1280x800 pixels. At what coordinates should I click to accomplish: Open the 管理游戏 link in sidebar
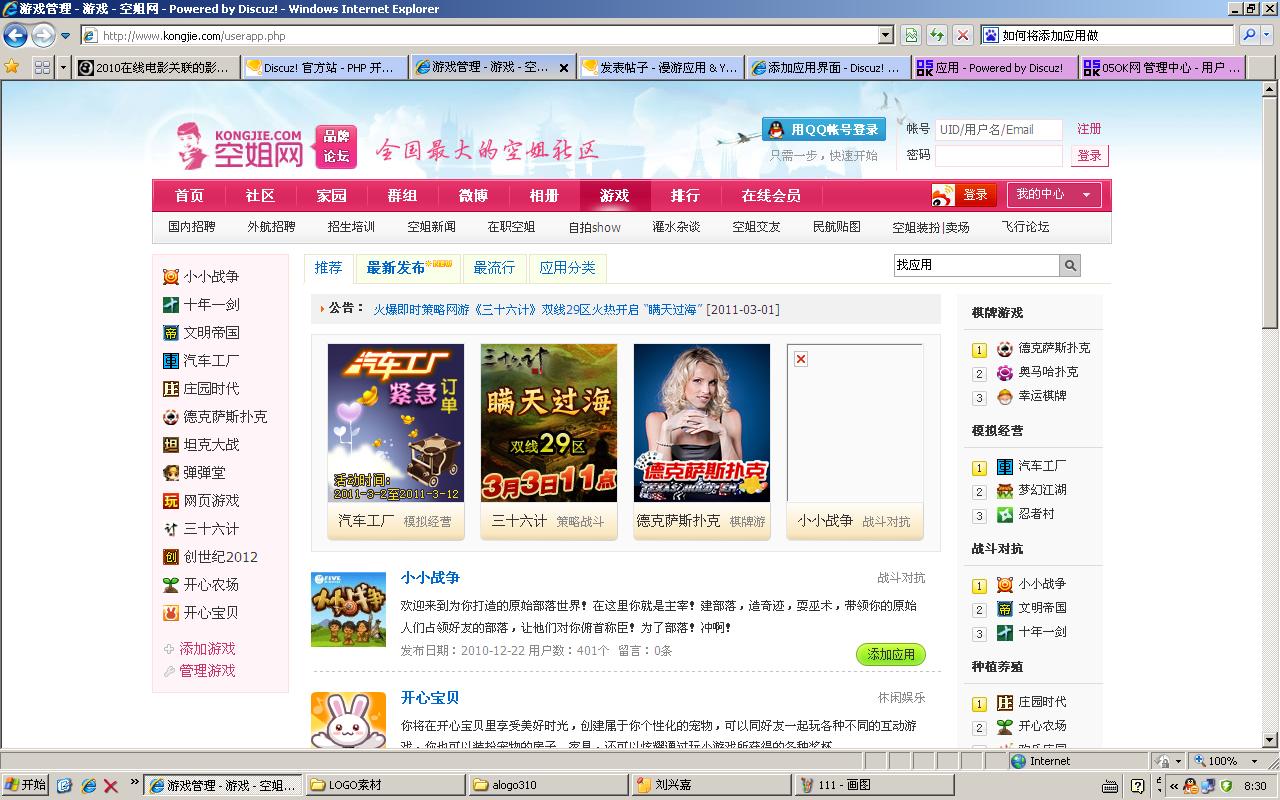pos(207,671)
